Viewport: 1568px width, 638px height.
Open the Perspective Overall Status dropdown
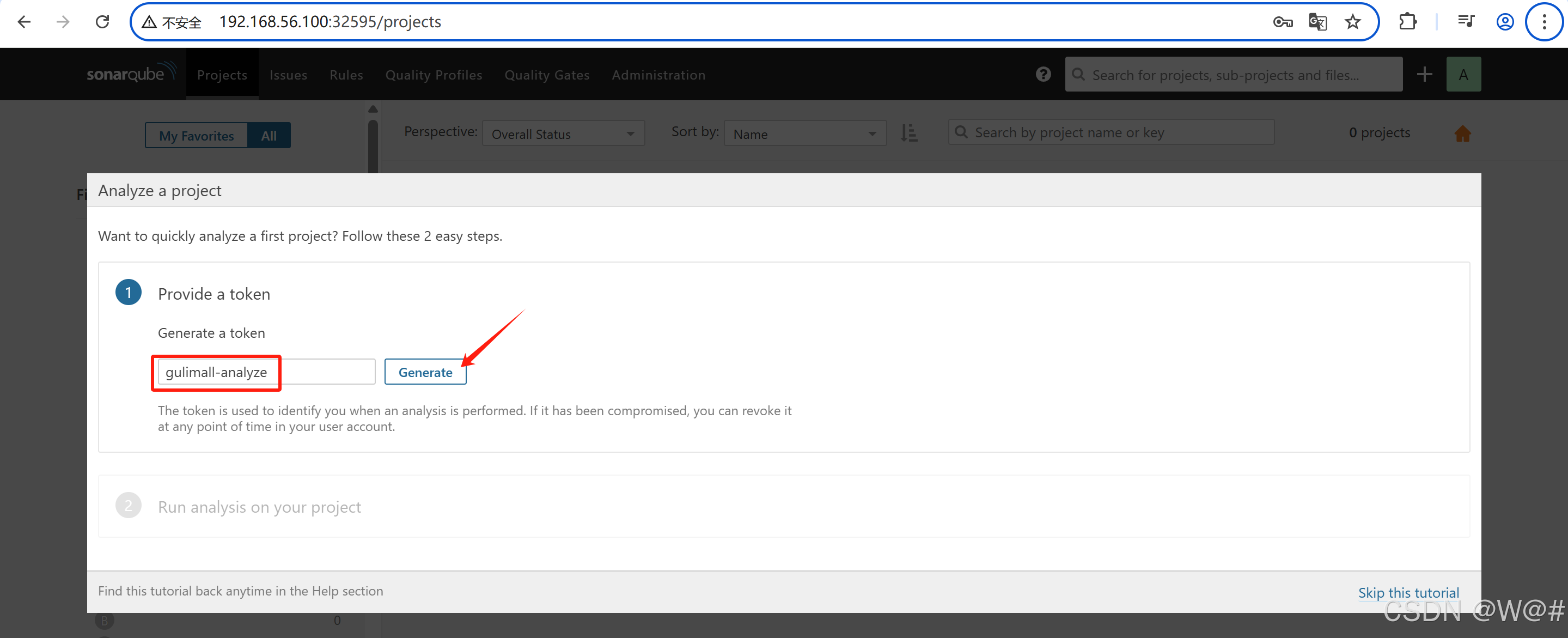pyautogui.click(x=563, y=133)
